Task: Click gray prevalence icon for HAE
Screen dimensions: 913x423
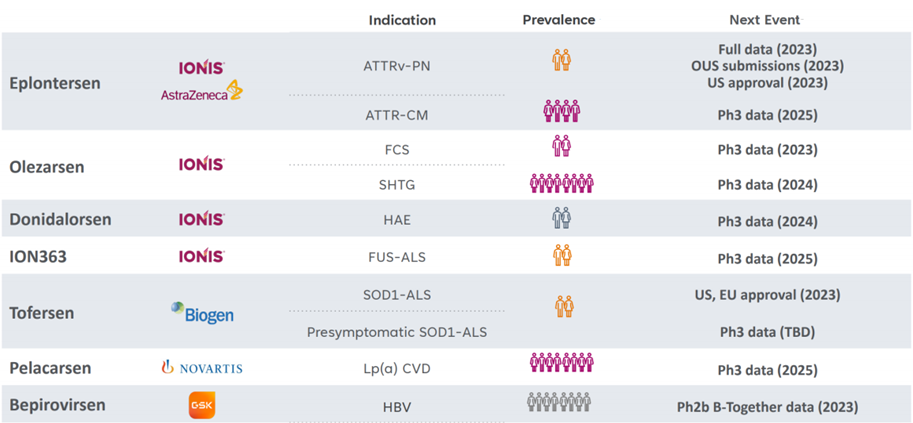Action: [561, 218]
